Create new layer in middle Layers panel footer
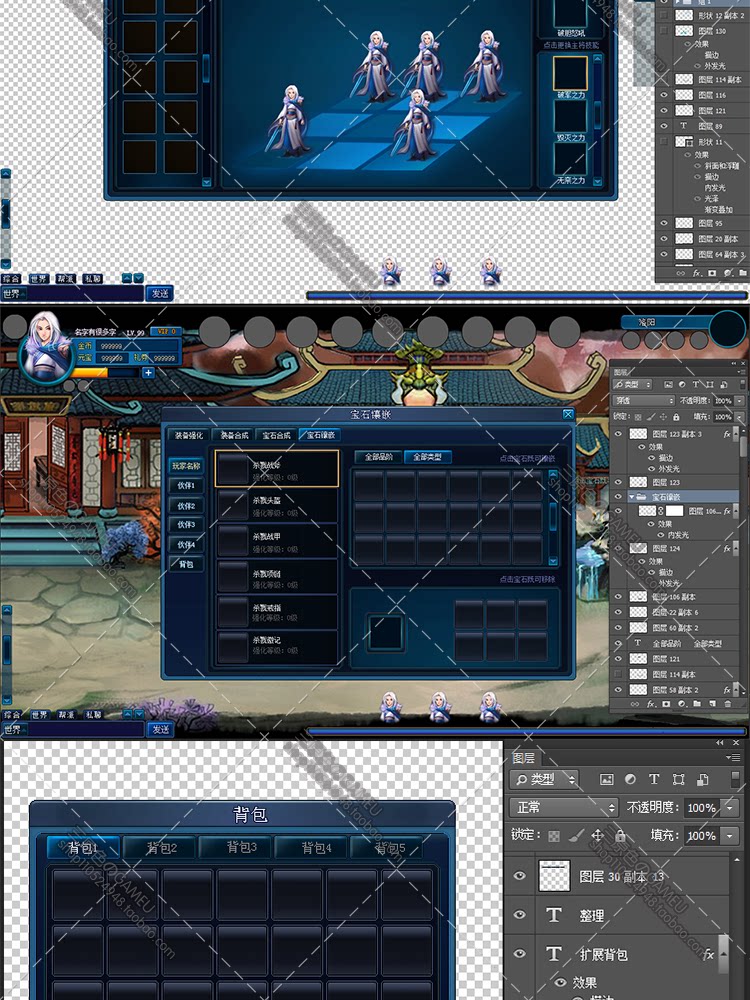This screenshot has width=750, height=1000. pyautogui.click(x=712, y=704)
